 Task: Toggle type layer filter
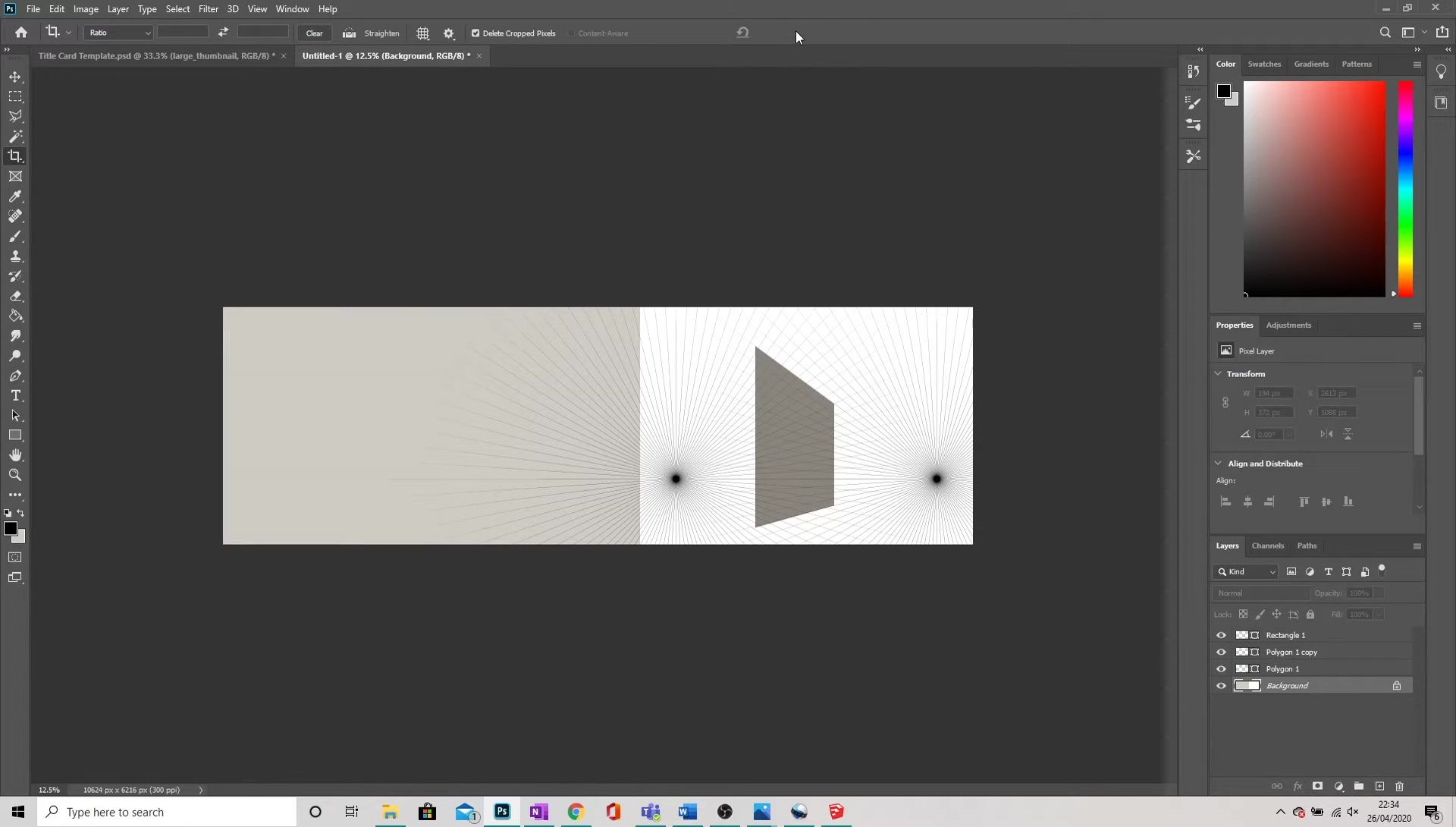[x=1328, y=572]
